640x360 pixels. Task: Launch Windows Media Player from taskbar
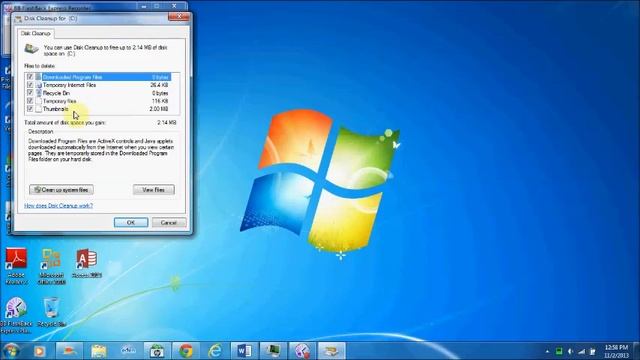[x=40, y=351]
